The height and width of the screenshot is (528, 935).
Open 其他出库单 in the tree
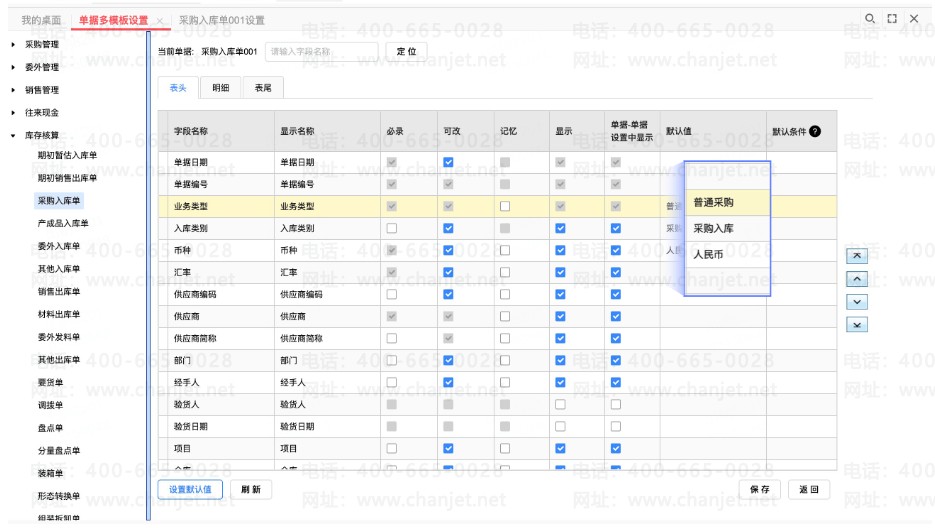click(x=59, y=359)
